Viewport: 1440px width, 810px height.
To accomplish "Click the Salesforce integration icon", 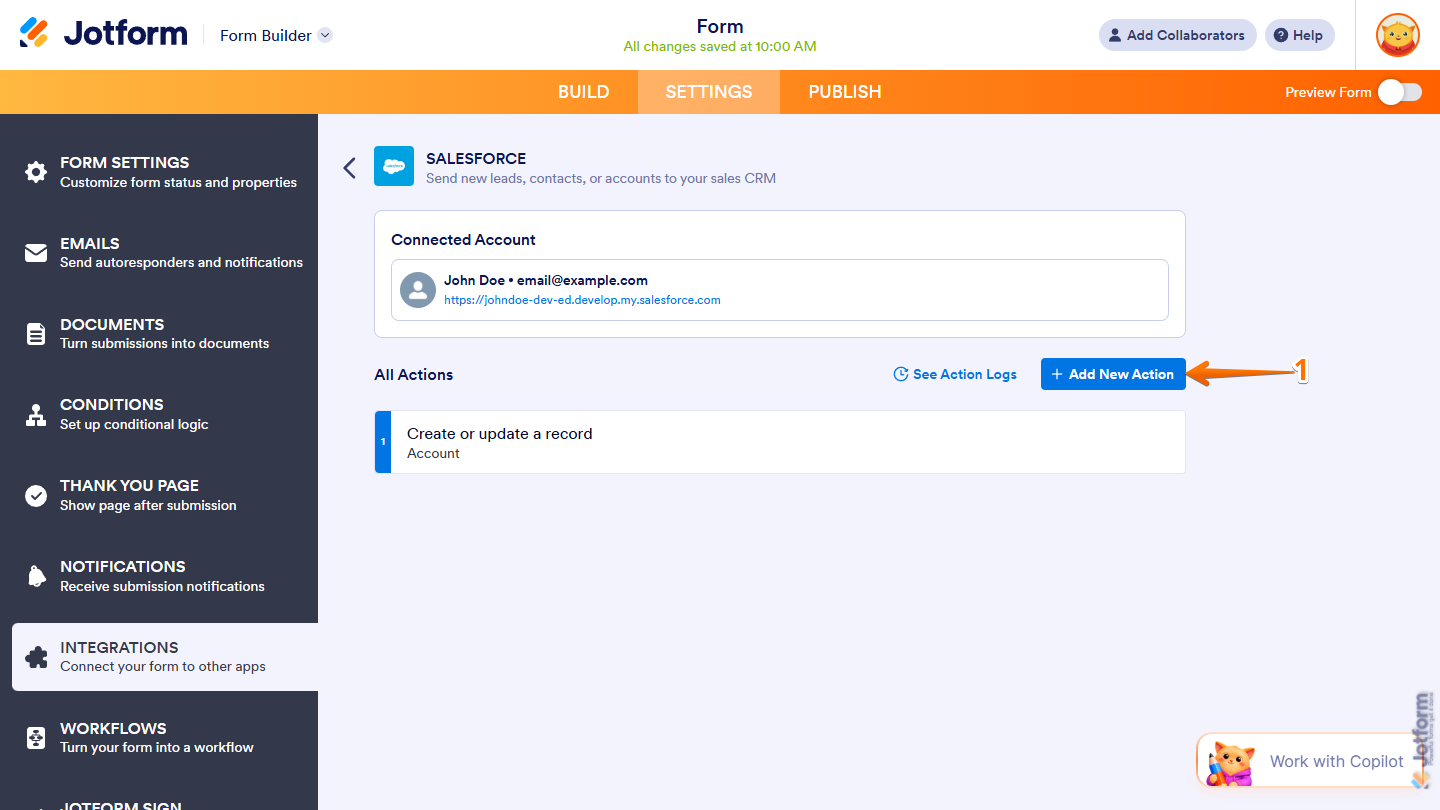I will click(393, 166).
